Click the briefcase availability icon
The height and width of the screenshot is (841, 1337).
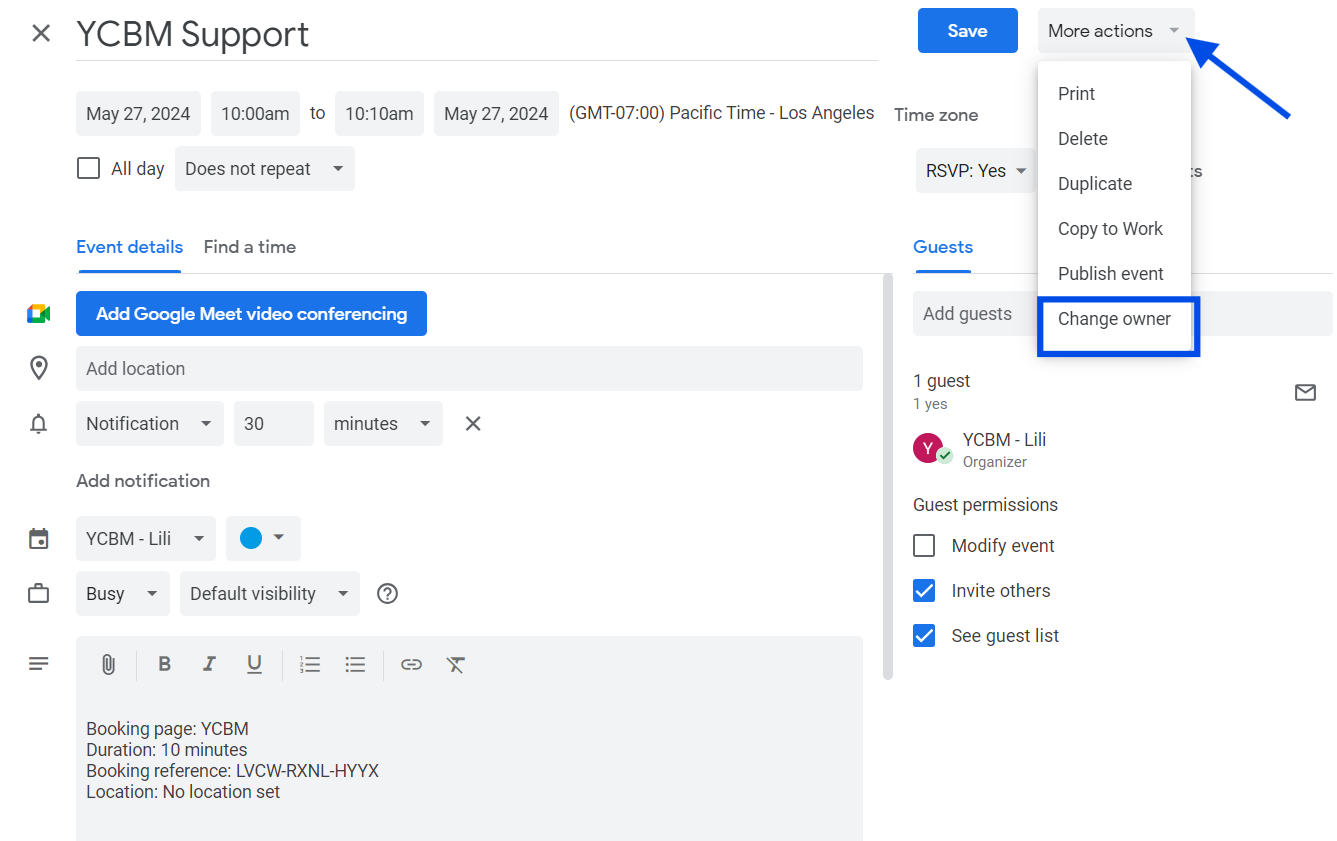39,594
